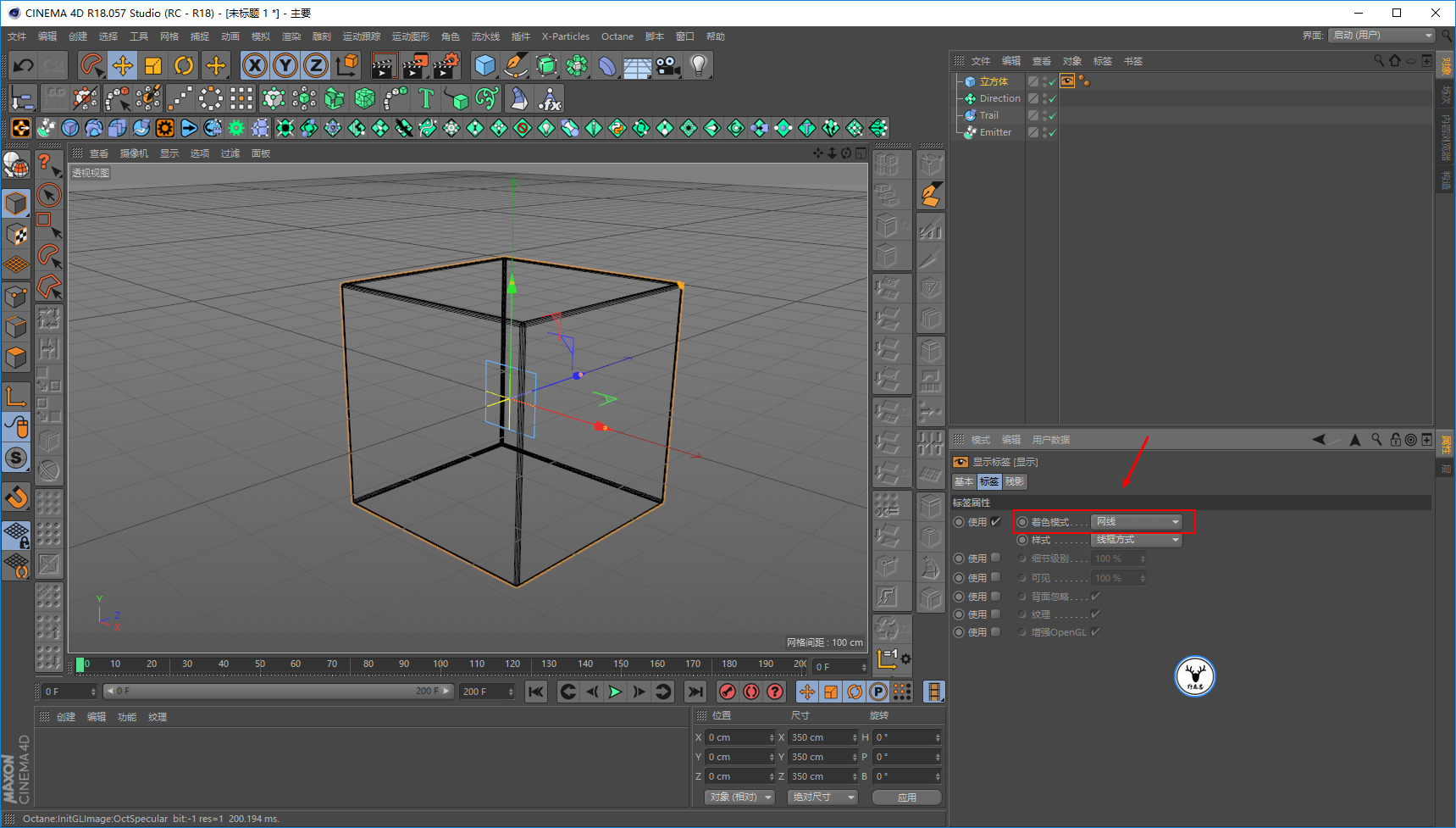This screenshot has width=1456, height=828.
Task: Click the 细节级别 100% stepper arrows
Action: 1143,558
